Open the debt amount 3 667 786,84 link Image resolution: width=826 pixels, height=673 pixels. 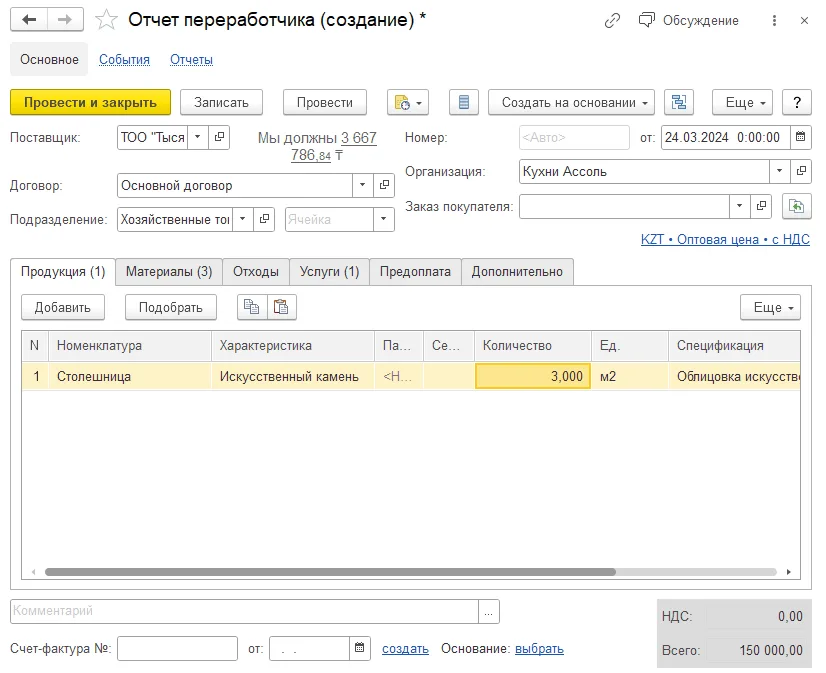(x=333, y=146)
